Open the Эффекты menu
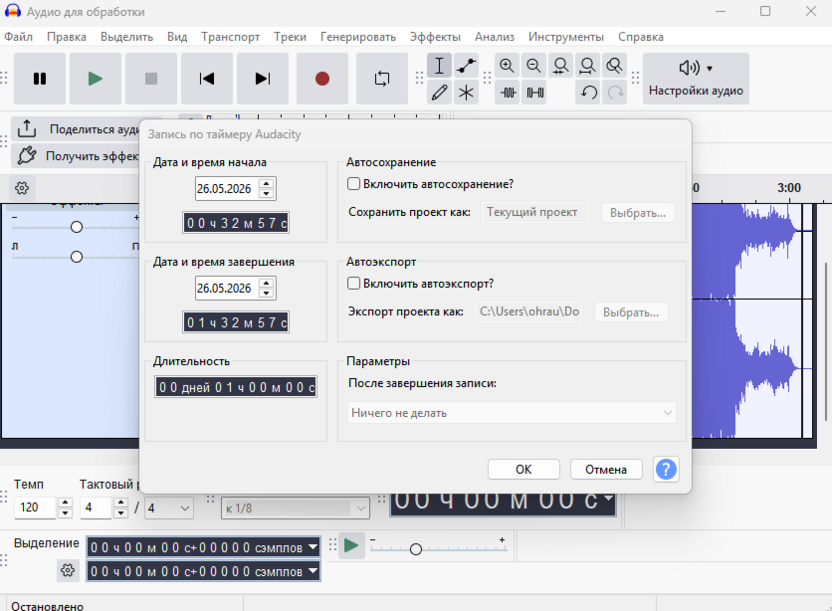The width and height of the screenshot is (832, 611). pos(435,37)
